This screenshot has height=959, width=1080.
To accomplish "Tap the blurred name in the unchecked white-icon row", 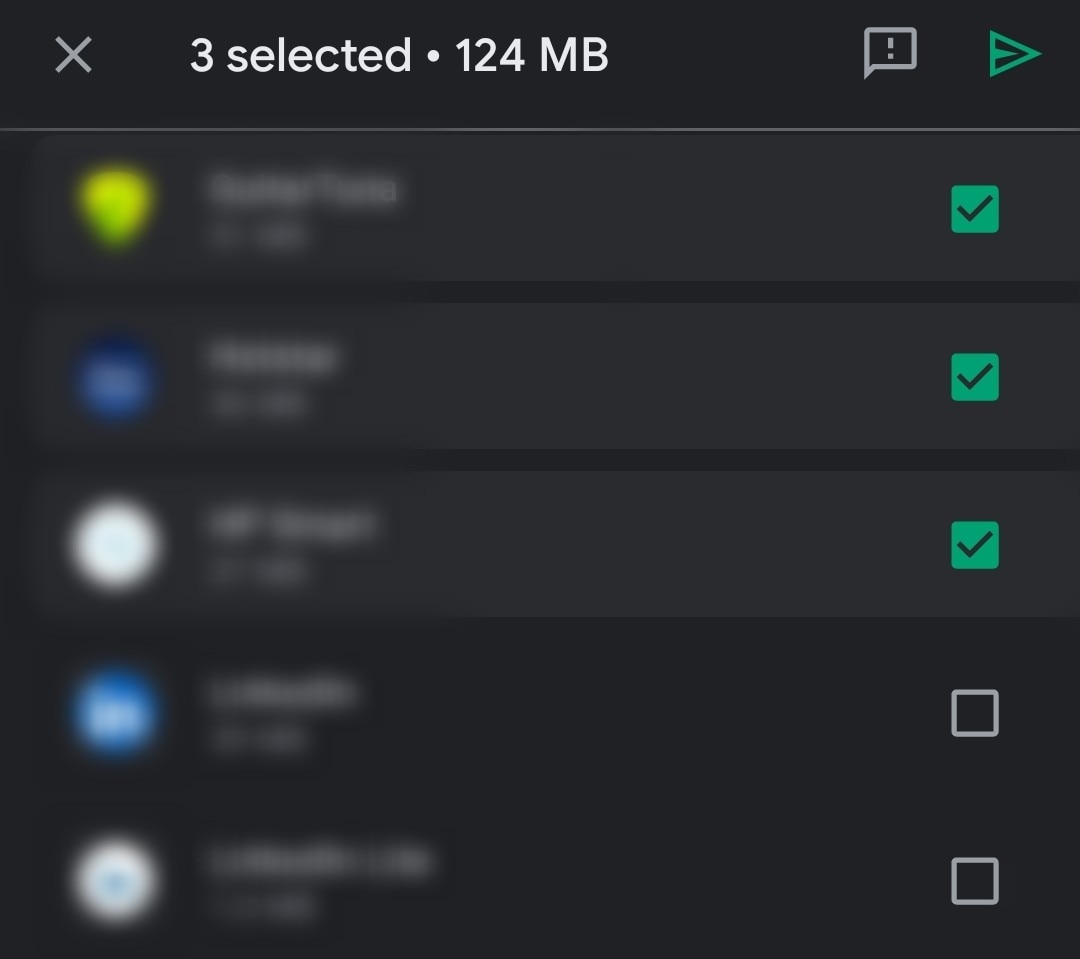I will 320,861.
